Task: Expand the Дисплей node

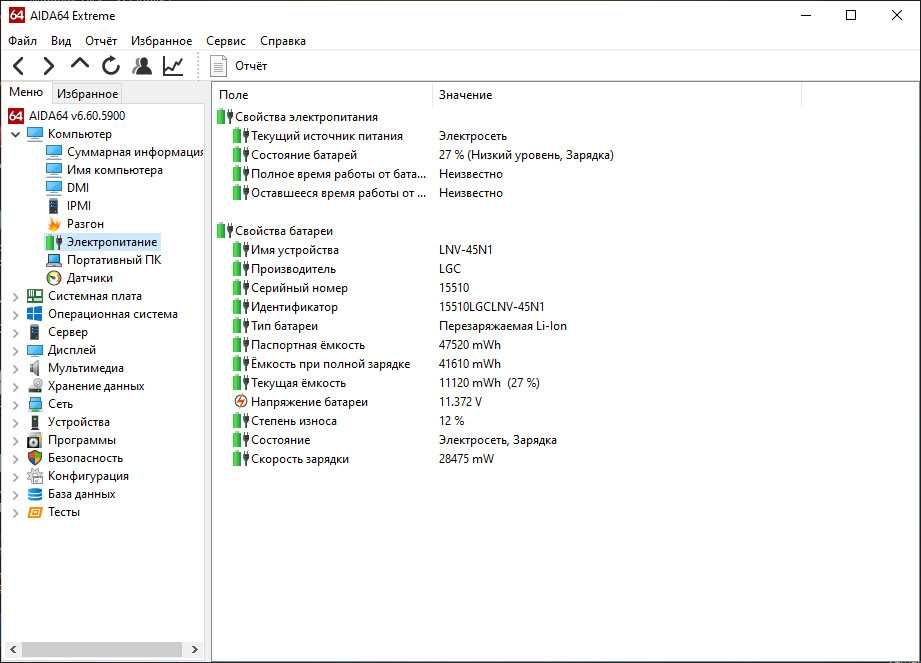Action: click(x=16, y=351)
